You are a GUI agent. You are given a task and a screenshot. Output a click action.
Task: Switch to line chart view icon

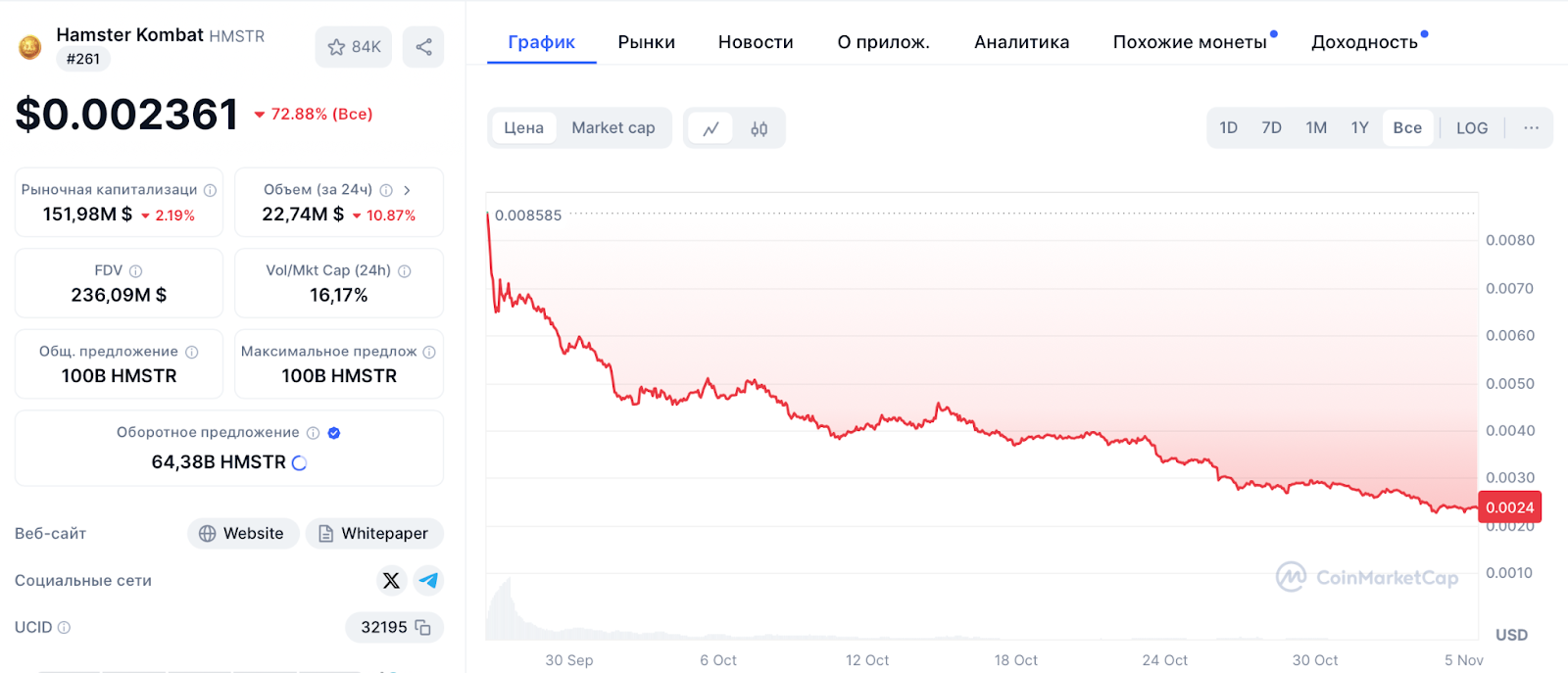pyautogui.click(x=710, y=128)
